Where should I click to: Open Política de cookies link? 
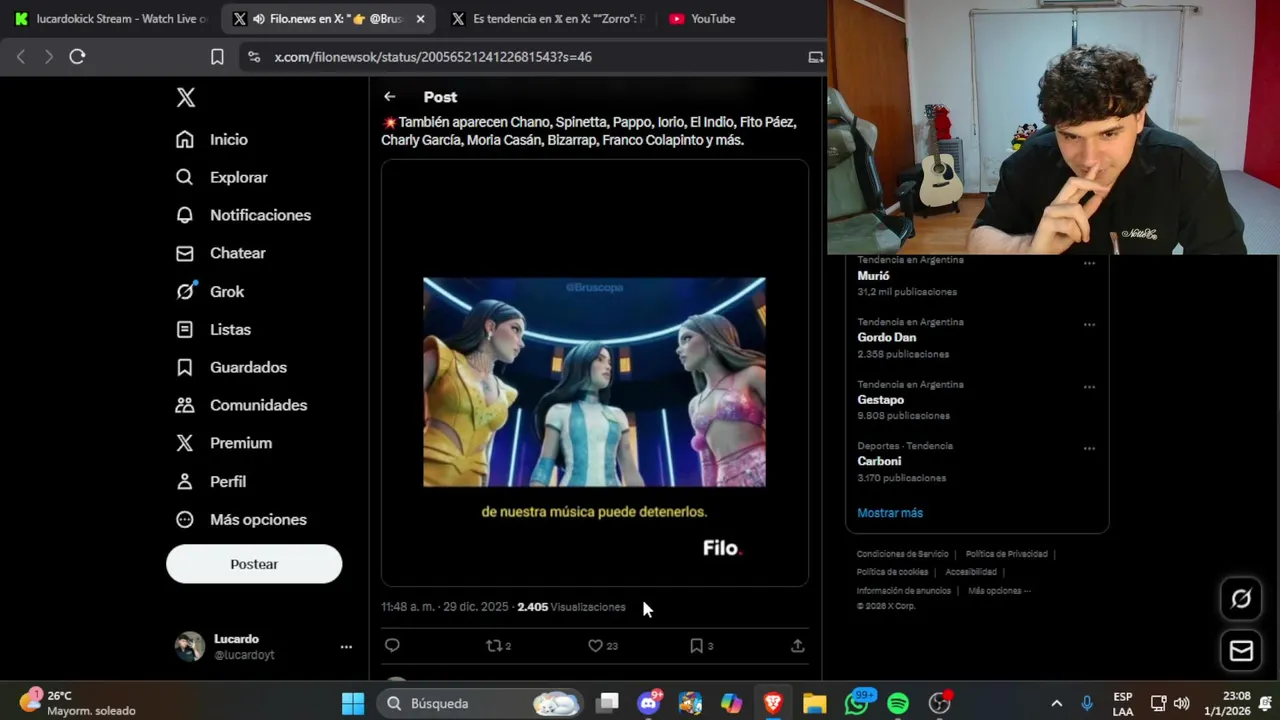tap(892, 572)
